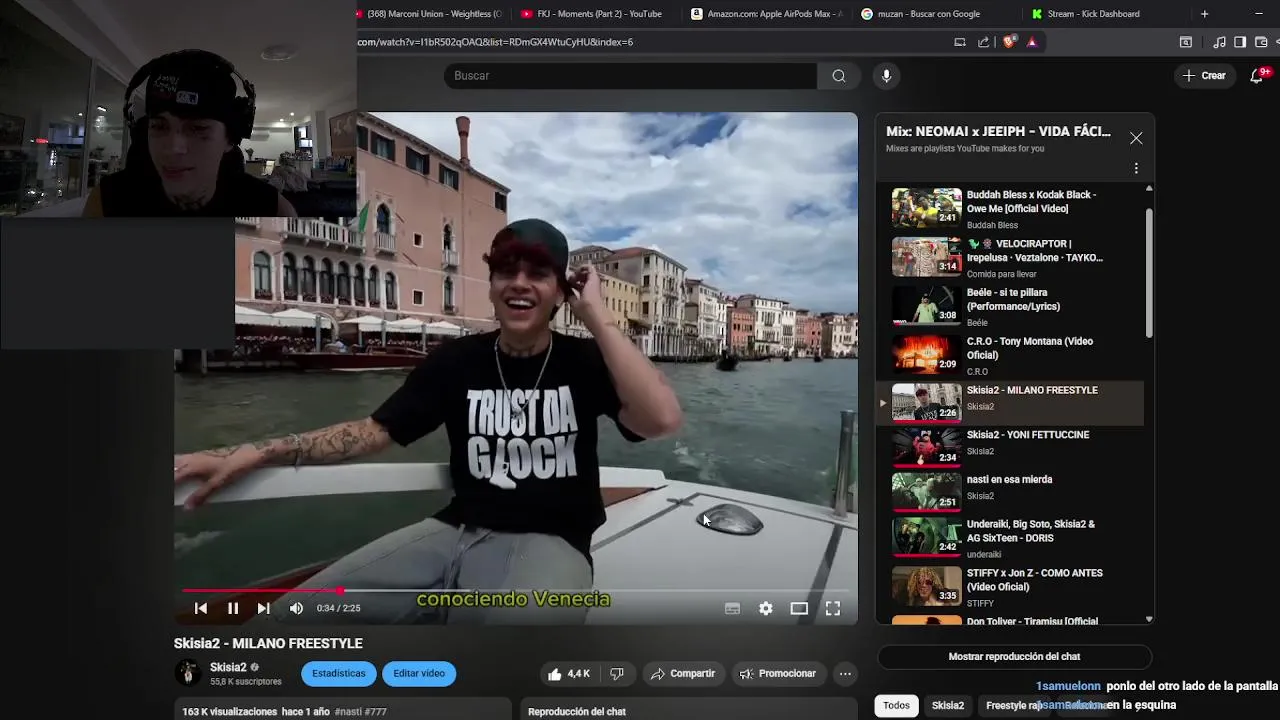
Task: Open the Estadísticas button
Action: tap(339, 674)
